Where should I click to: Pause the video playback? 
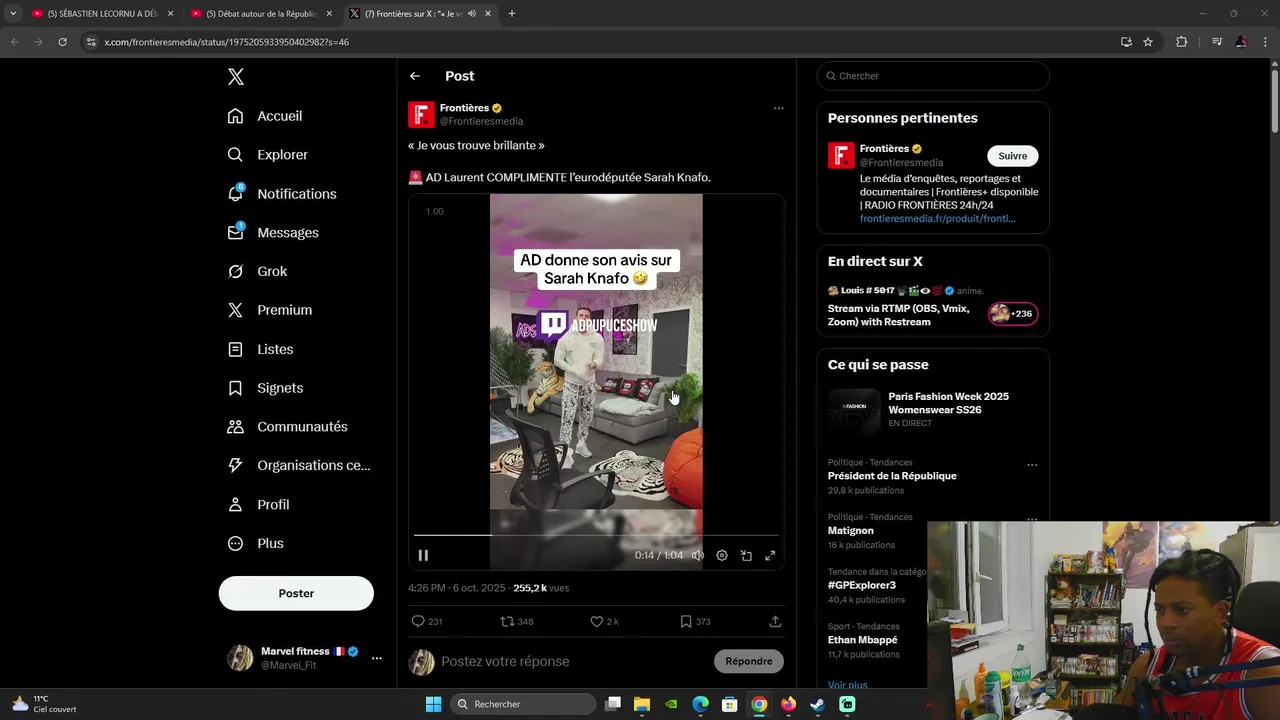click(423, 555)
